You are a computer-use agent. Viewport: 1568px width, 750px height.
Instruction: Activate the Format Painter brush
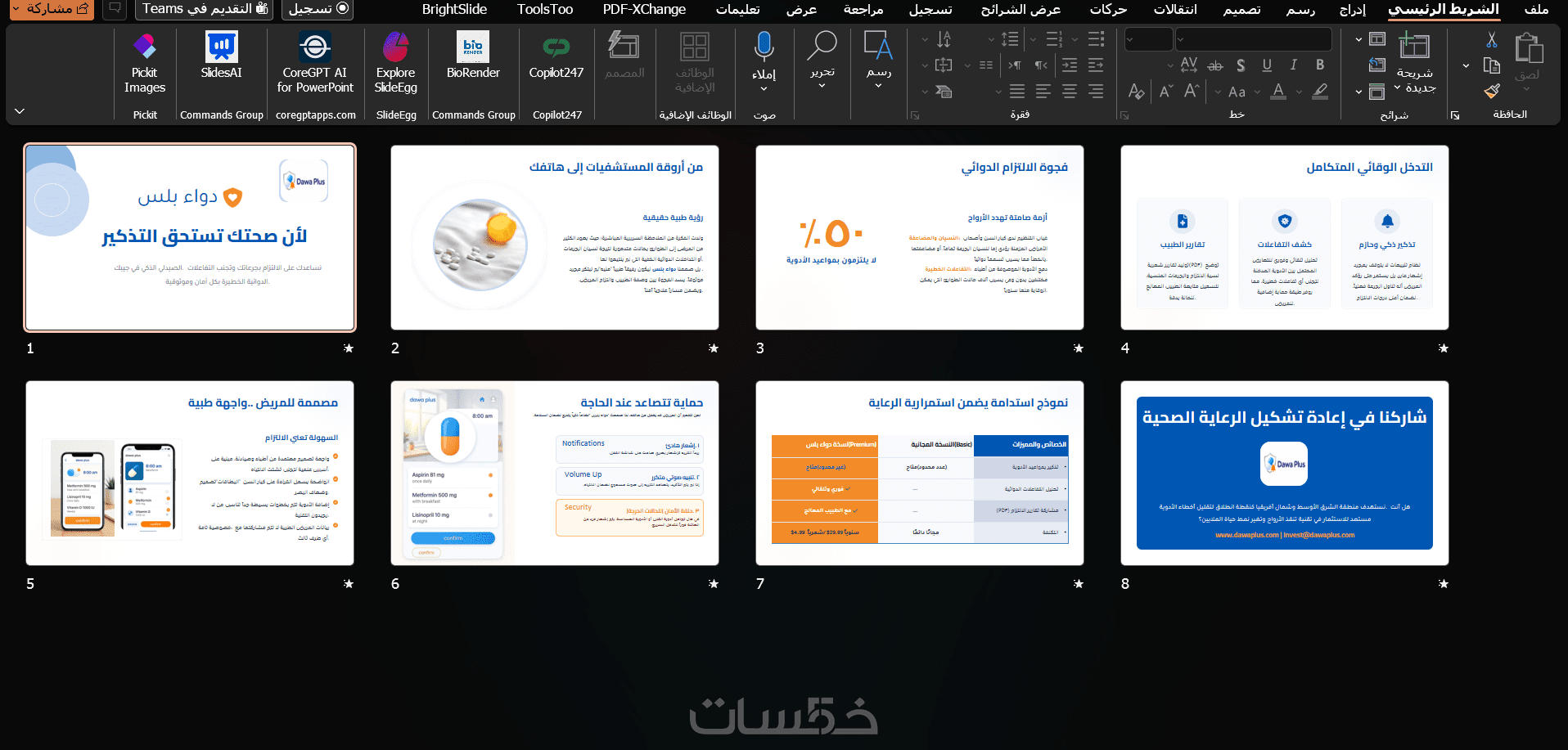pos(1492,91)
